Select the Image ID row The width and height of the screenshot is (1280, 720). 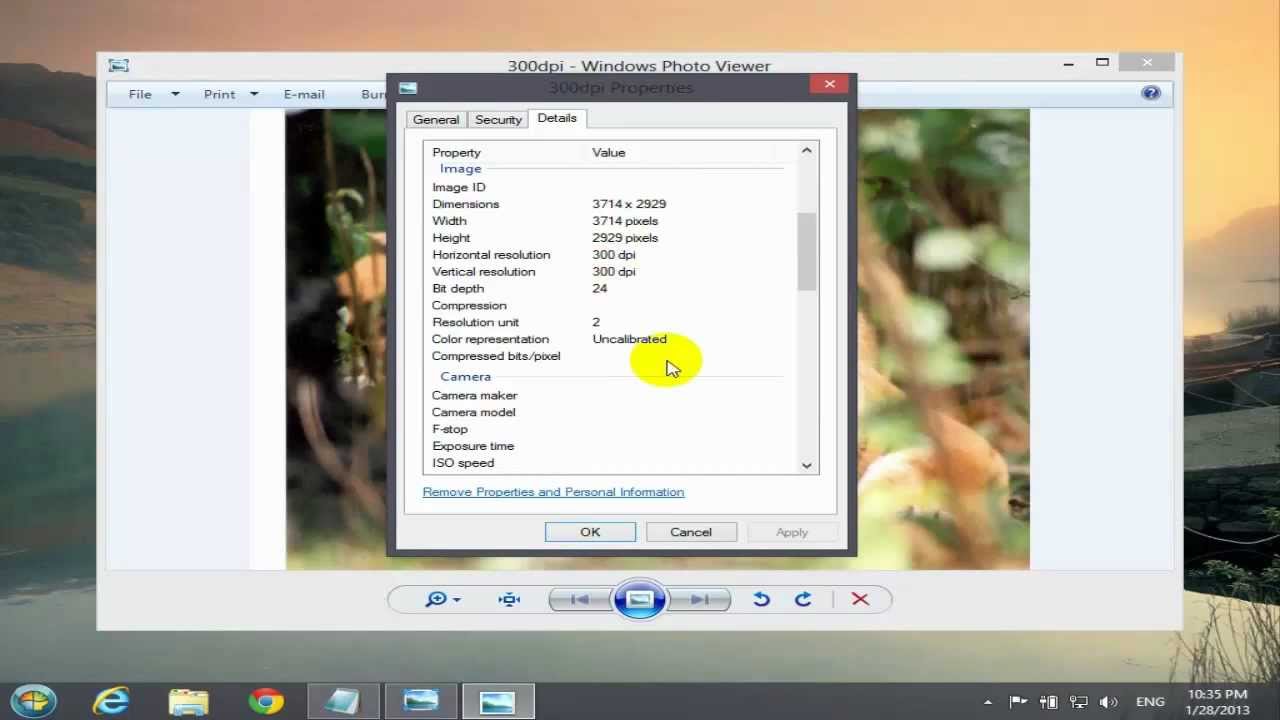[x=609, y=187]
